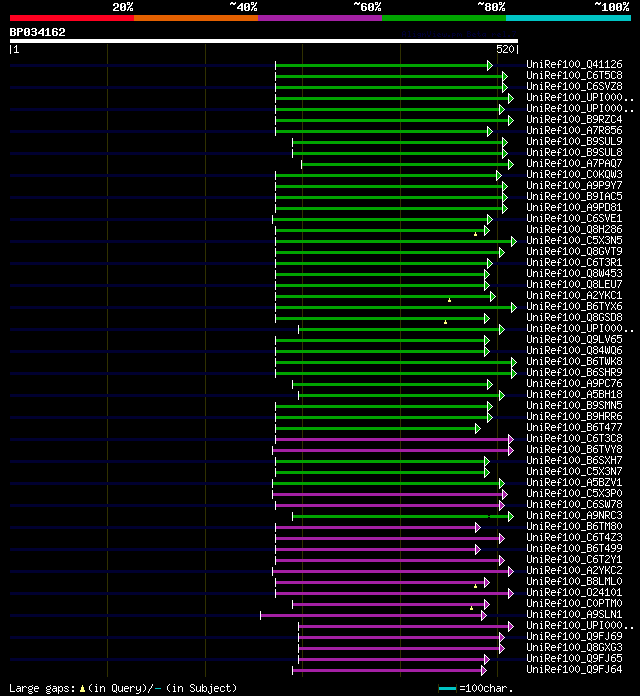Open the UniRef100_C6T3C8 hit label

(x=574, y=439)
